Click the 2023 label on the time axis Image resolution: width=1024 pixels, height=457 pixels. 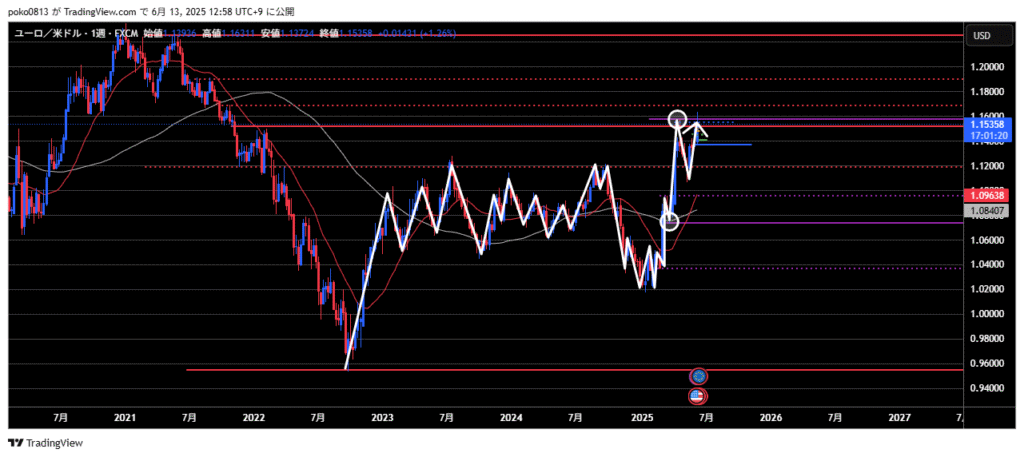coord(382,416)
